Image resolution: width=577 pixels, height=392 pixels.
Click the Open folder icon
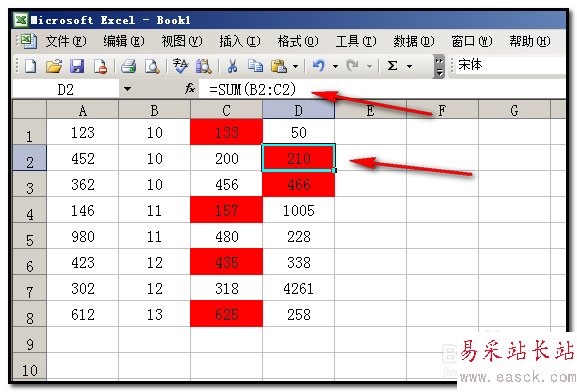(x=54, y=67)
